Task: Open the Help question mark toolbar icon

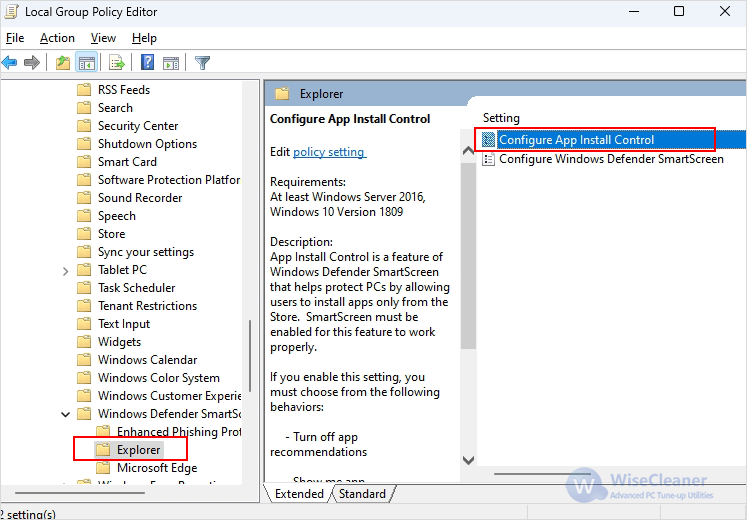Action: [148, 62]
